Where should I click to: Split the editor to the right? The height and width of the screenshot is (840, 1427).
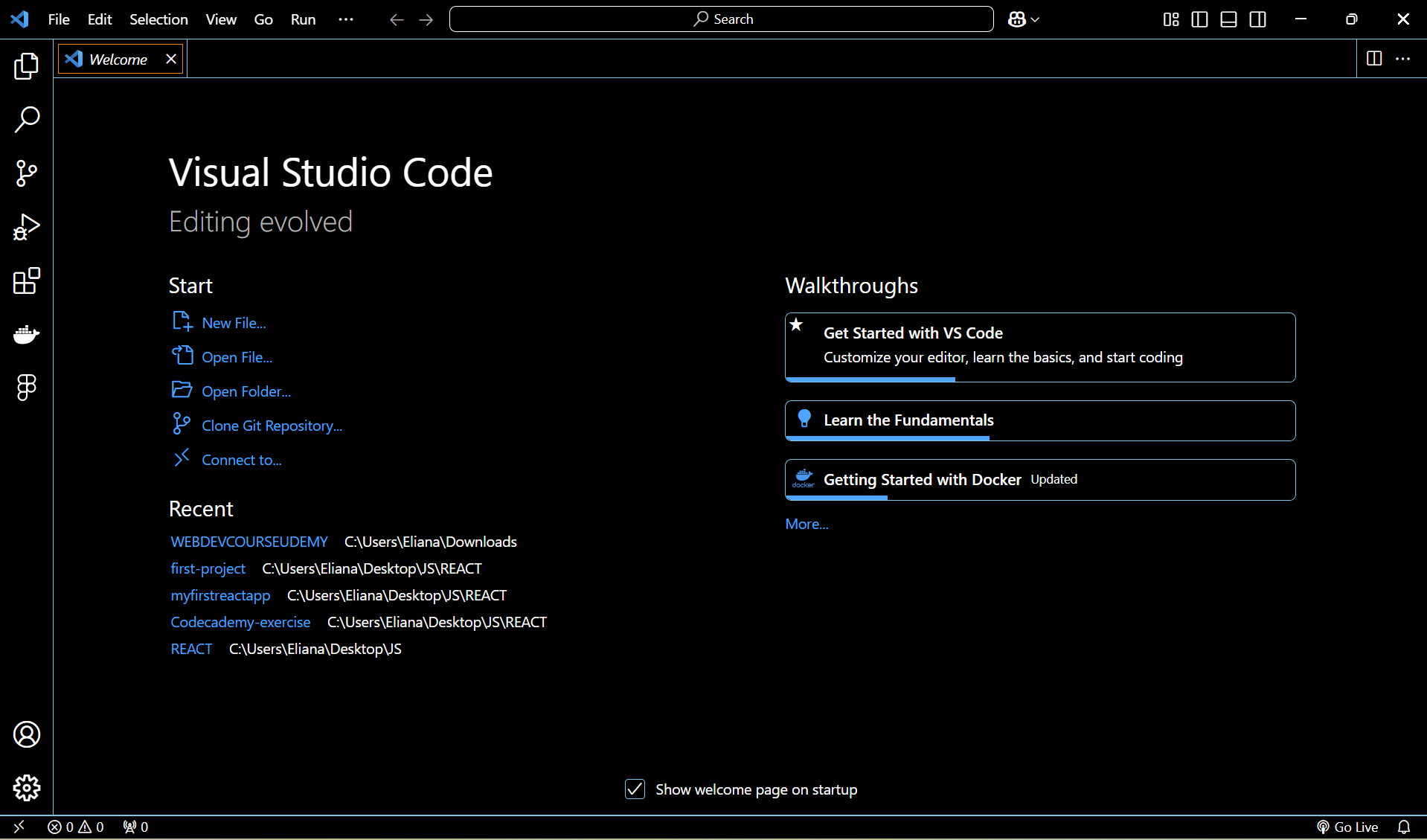pos(1374,59)
